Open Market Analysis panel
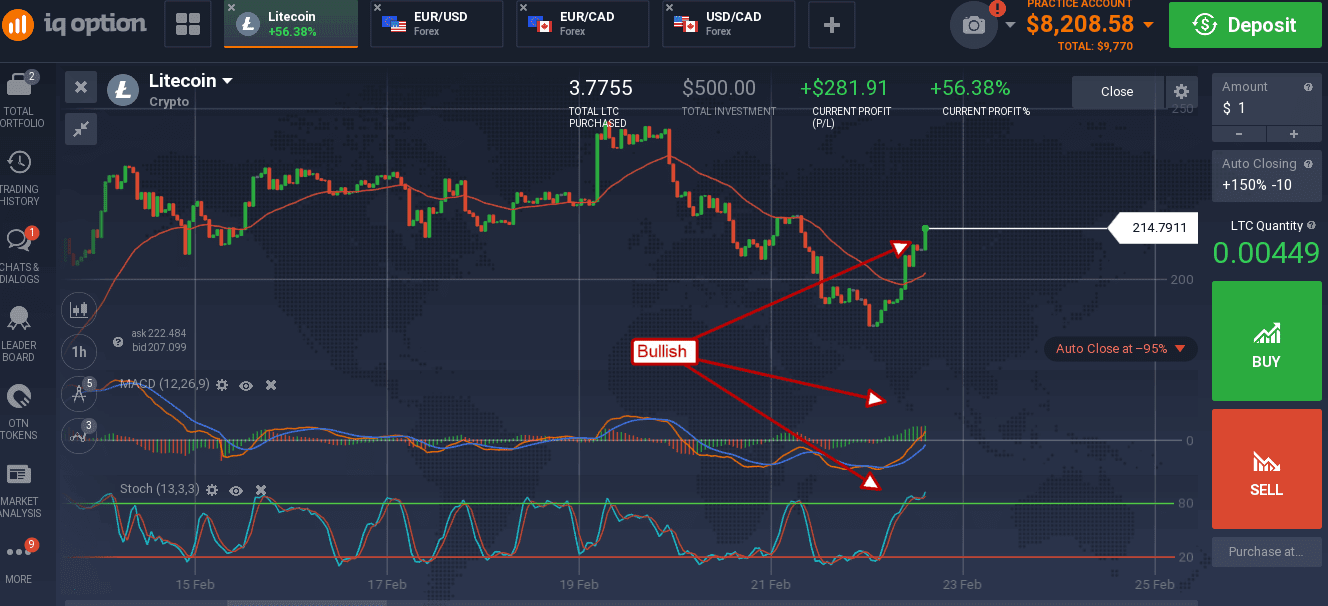Screen dimensions: 1328x606 click(19, 490)
